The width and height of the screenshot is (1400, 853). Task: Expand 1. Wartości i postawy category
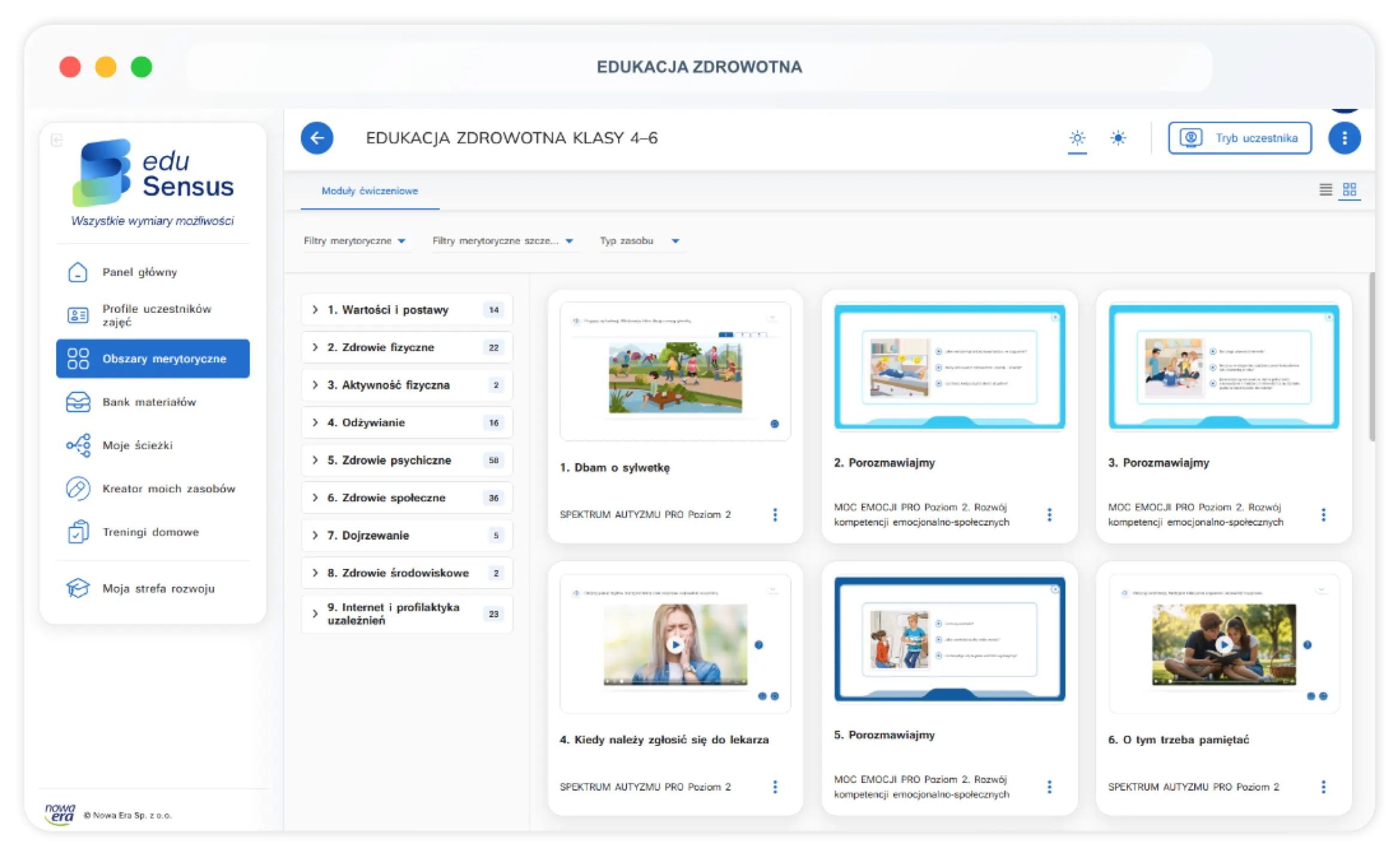tap(407, 310)
